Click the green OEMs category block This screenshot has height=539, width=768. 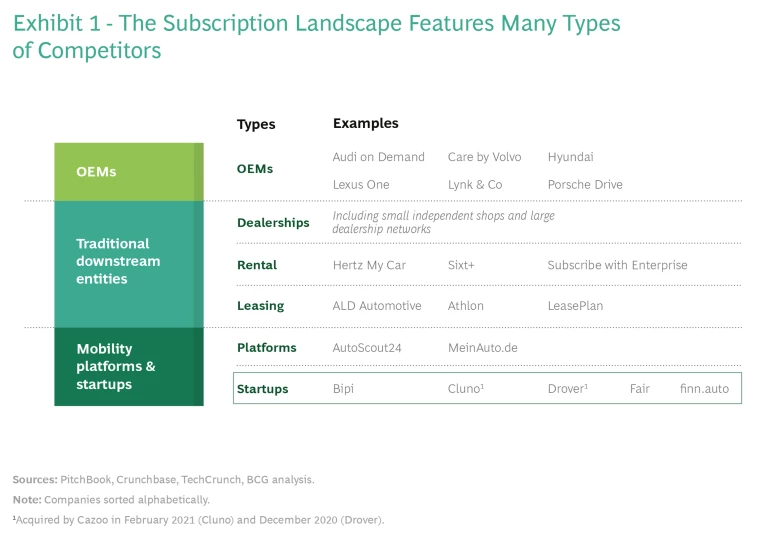(128, 171)
